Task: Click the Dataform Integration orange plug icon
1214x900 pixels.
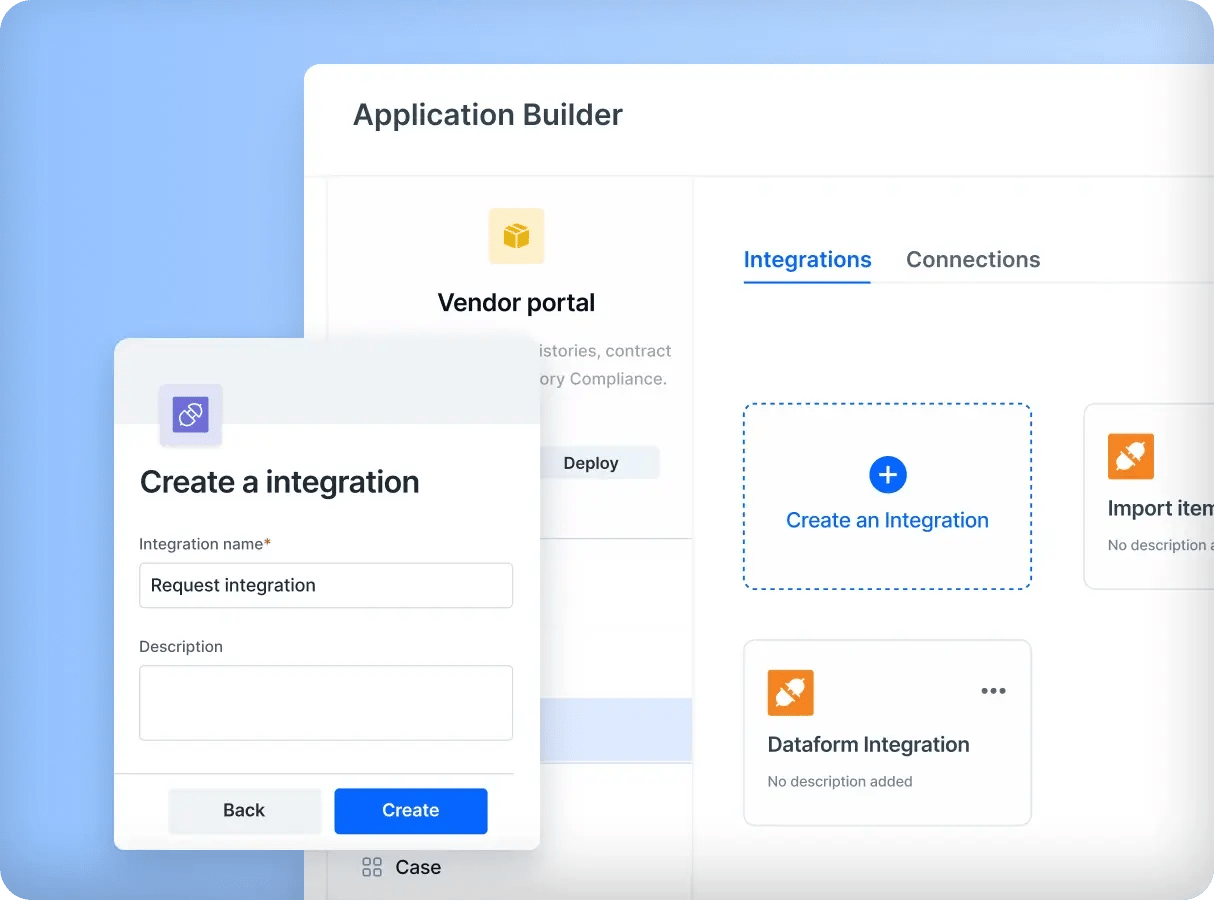Action: [790, 692]
